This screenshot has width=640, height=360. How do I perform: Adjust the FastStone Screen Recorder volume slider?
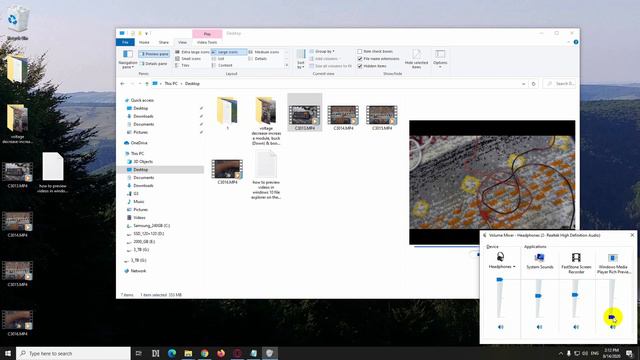click(x=575, y=295)
